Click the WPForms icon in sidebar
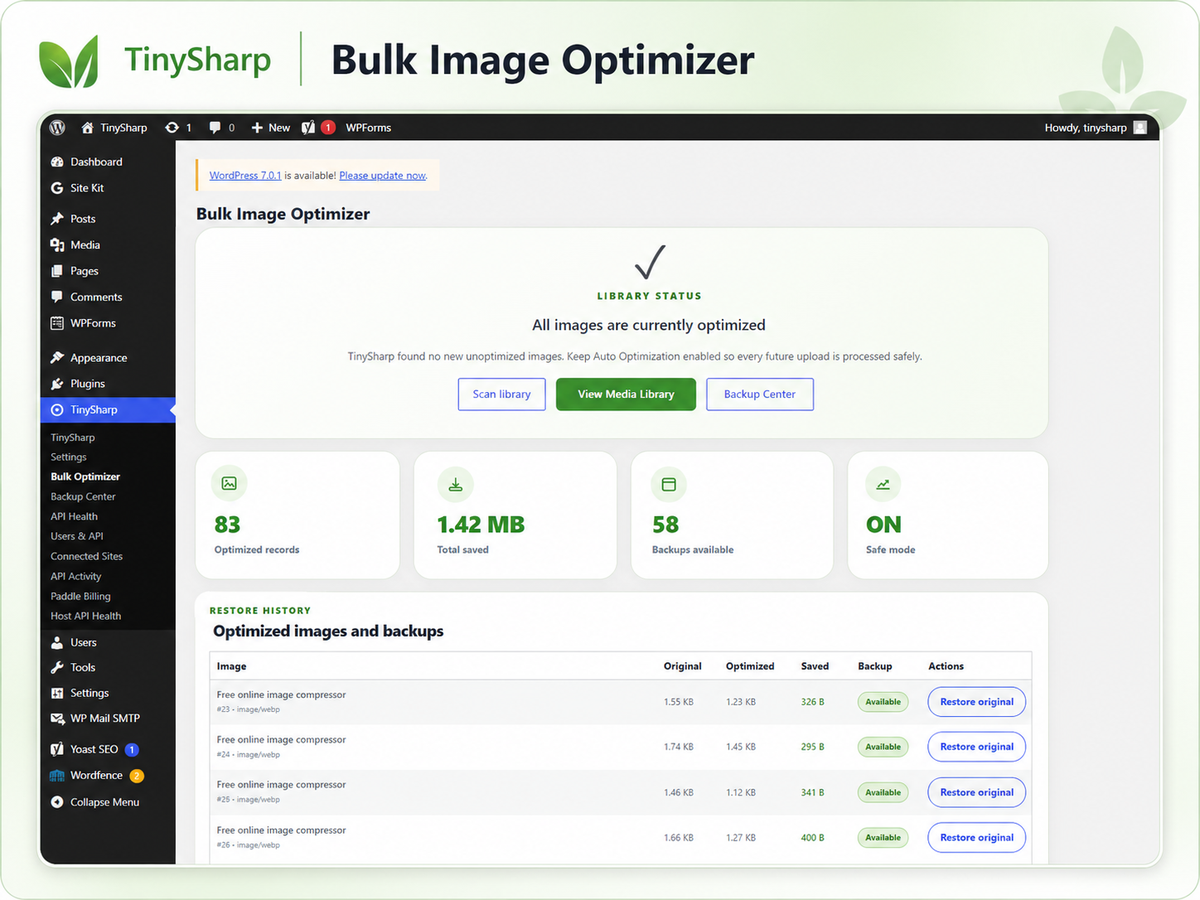This screenshot has height=900, width=1200. pos(57,323)
